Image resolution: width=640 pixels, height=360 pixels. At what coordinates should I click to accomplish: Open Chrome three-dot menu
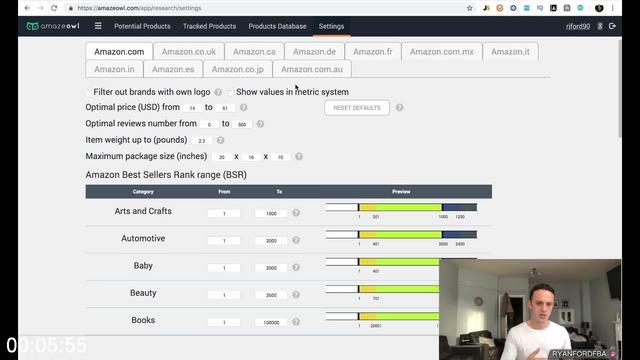tap(613, 8)
